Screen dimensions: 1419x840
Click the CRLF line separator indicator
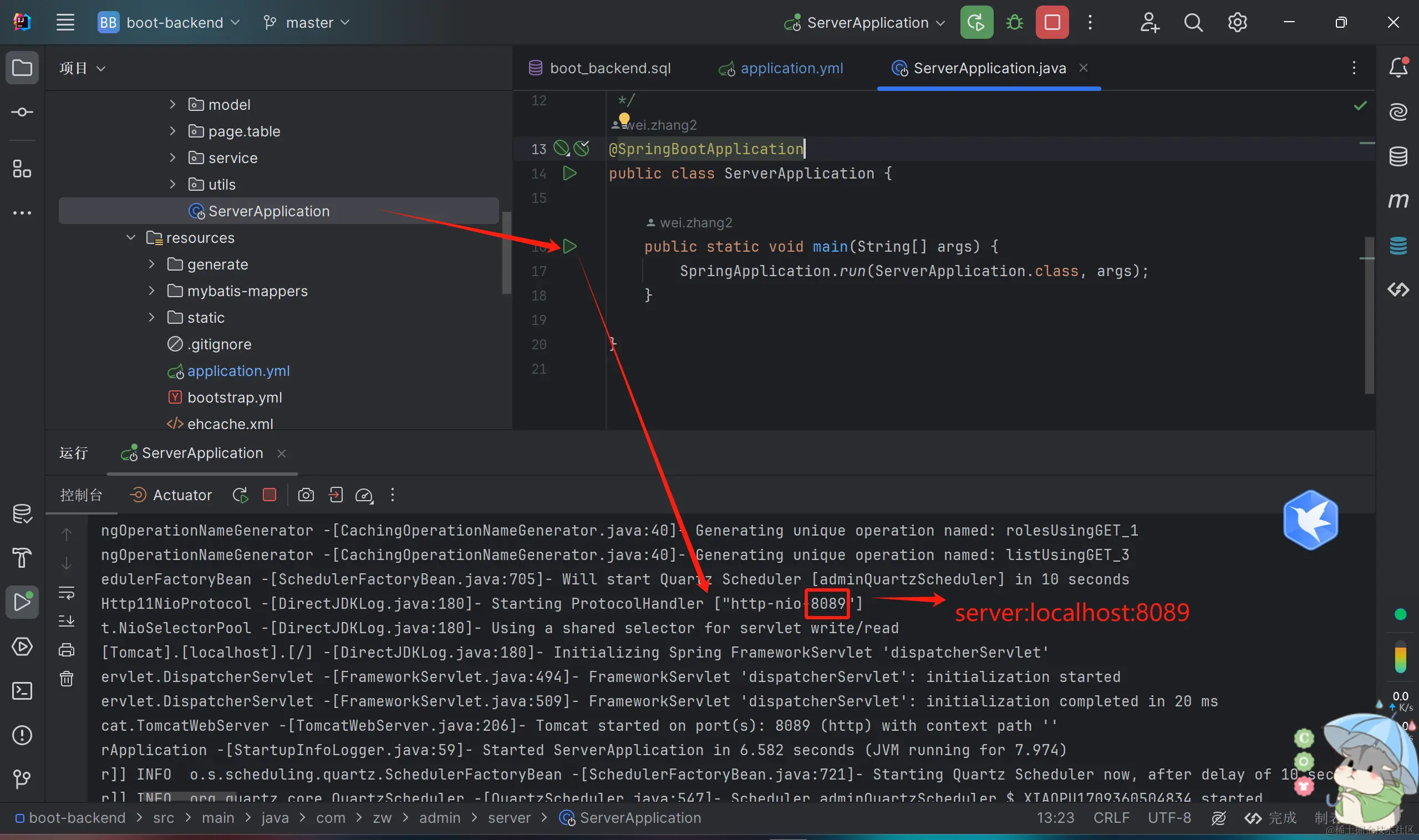tap(1111, 817)
